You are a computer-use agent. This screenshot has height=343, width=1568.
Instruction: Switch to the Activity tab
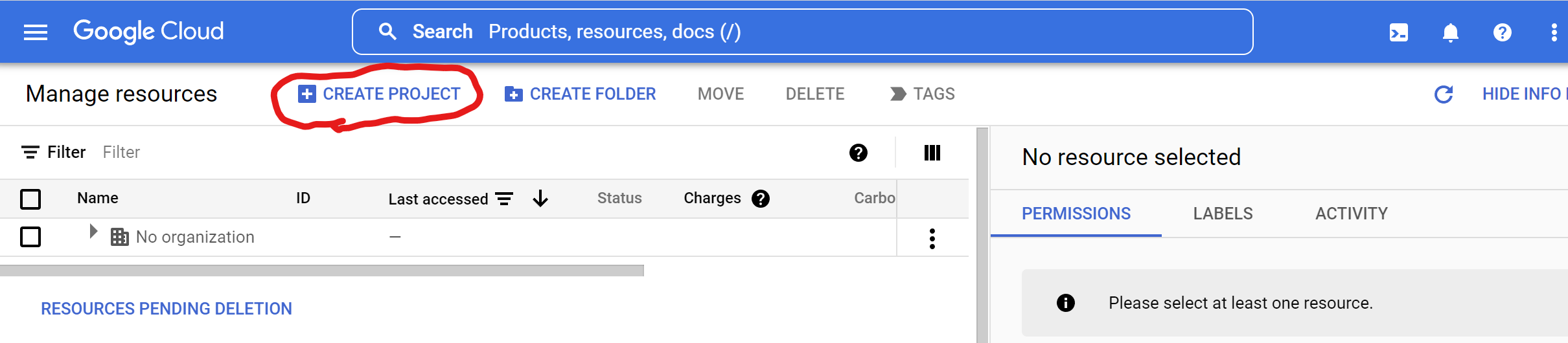[1351, 214]
